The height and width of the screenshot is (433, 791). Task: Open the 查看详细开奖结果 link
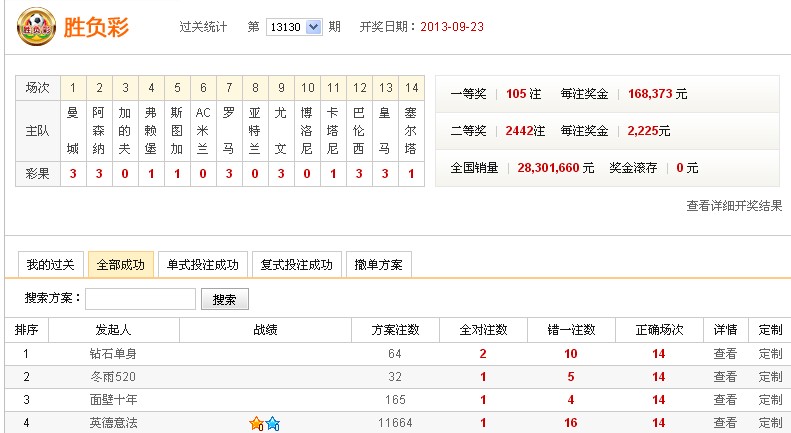[734, 206]
